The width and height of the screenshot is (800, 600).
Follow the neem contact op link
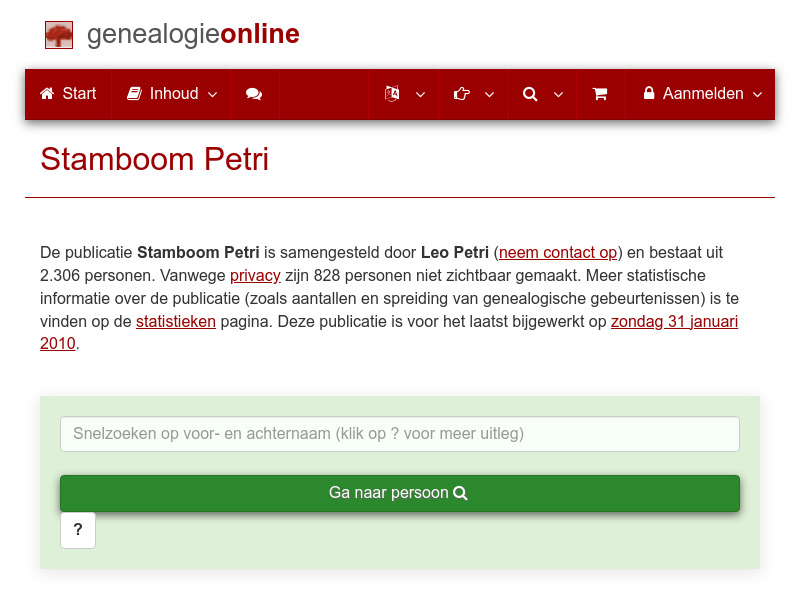(557, 252)
